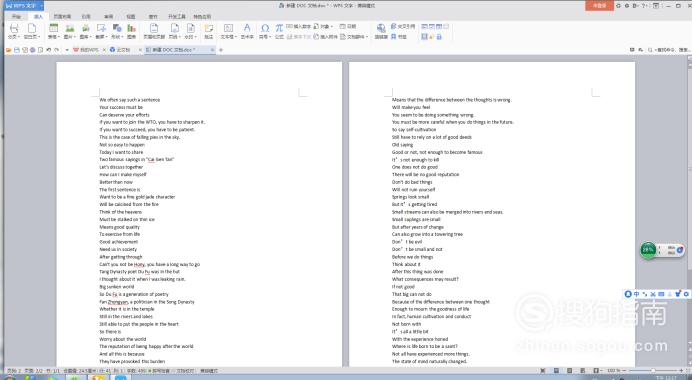This screenshot has height=380, width=692.
Task: Open the Header and Footer tool
Action: click(x=154, y=31)
